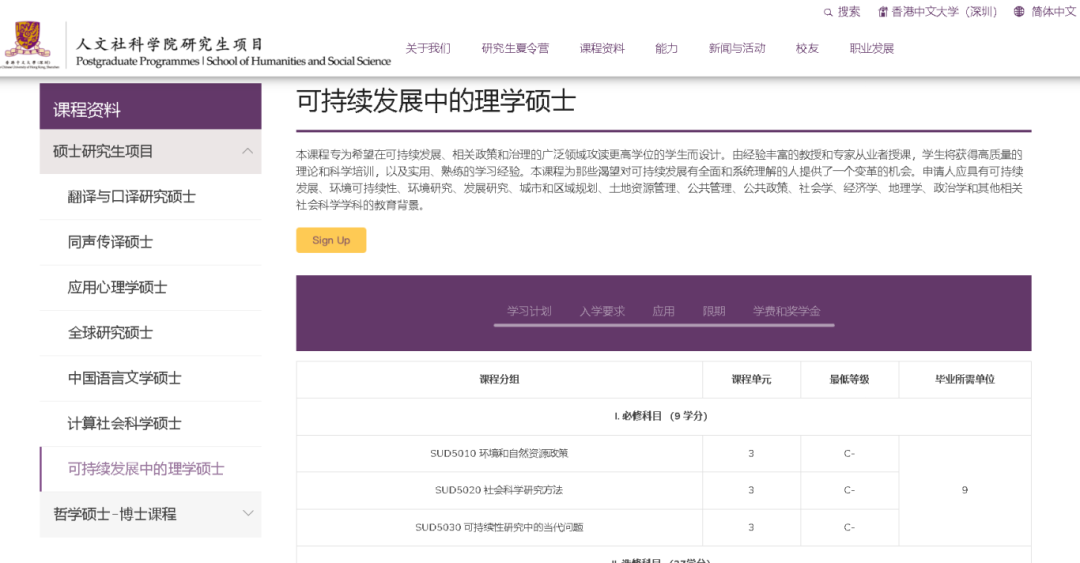This screenshot has width=1080, height=563.
Task: Click the 课程资料 sidebar header
Action: click(x=150, y=107)
